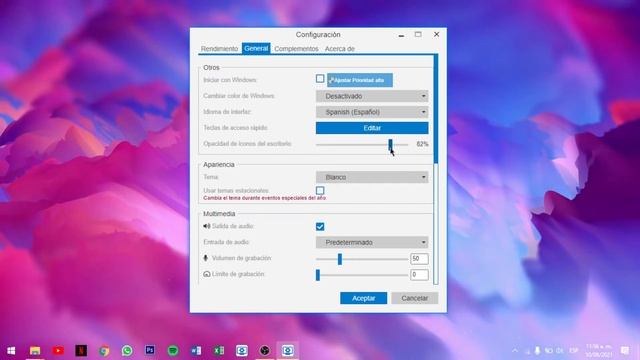Click the settings panel vertical scrollbar
The height and width of the screenshot is (360, 640).
[x=436, y=109]
